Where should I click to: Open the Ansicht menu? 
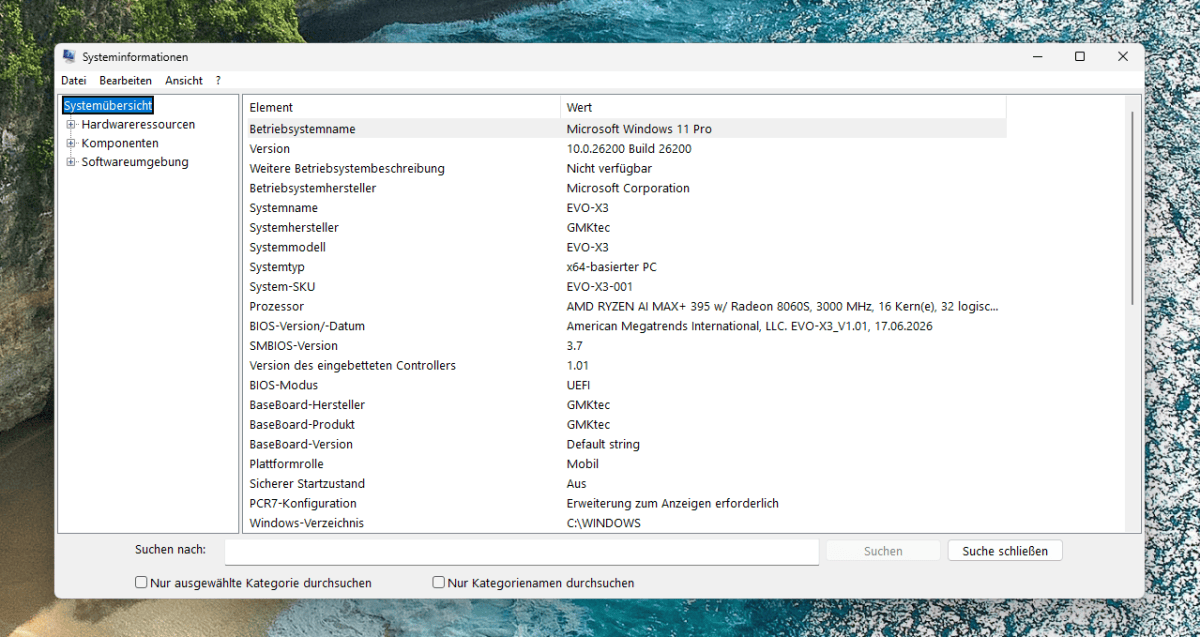[184, 80]
